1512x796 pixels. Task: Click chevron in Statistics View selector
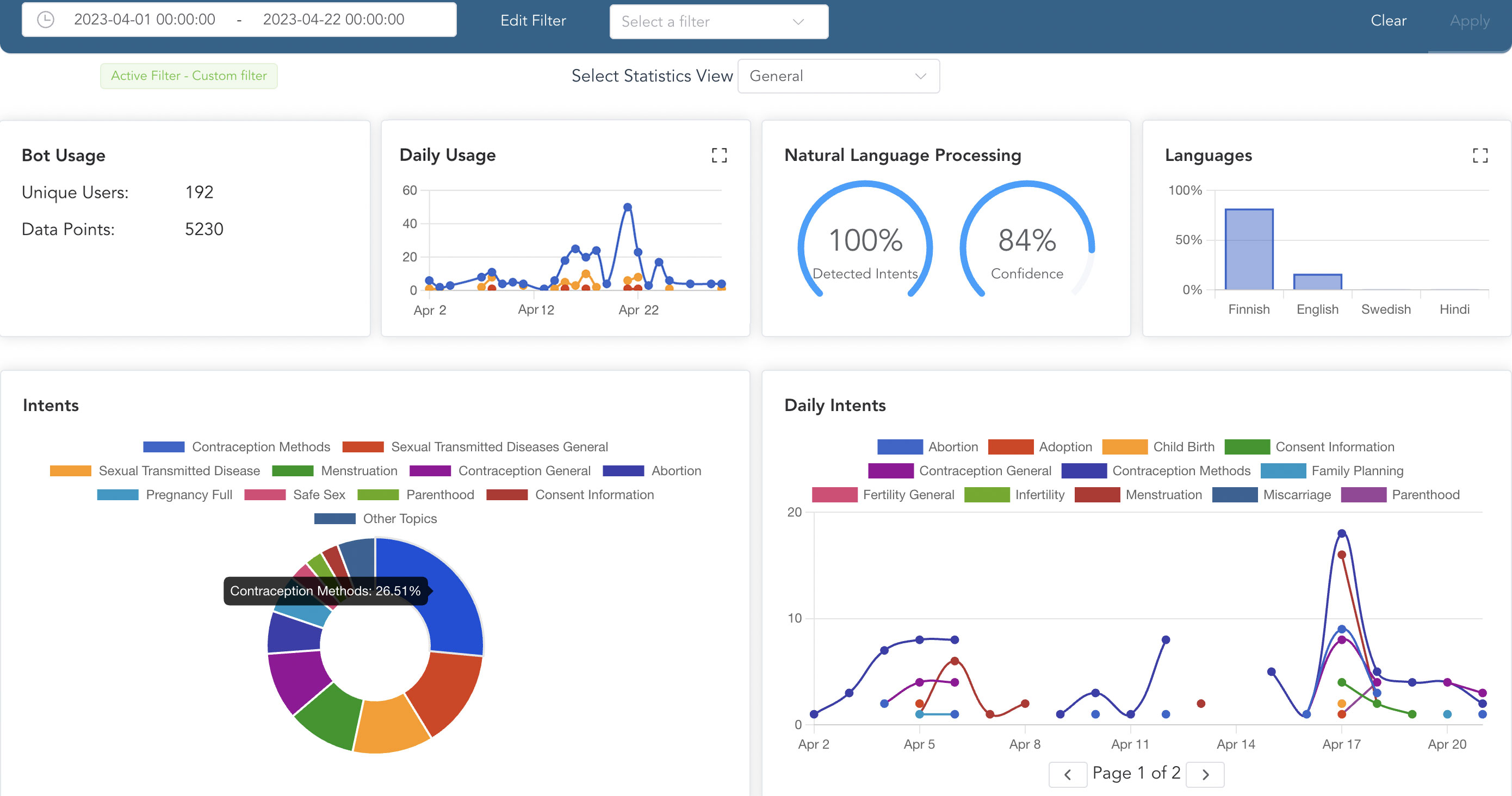coord(920,76)
